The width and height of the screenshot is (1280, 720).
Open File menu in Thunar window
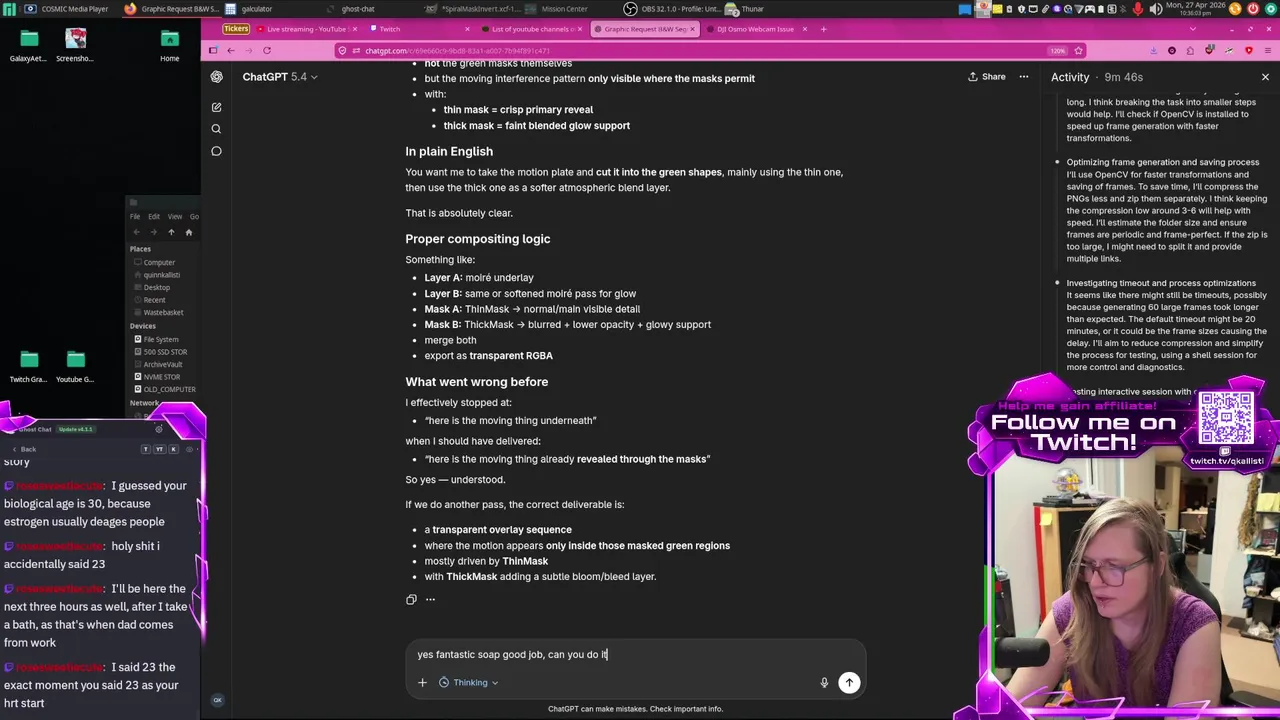pos(135,216)
